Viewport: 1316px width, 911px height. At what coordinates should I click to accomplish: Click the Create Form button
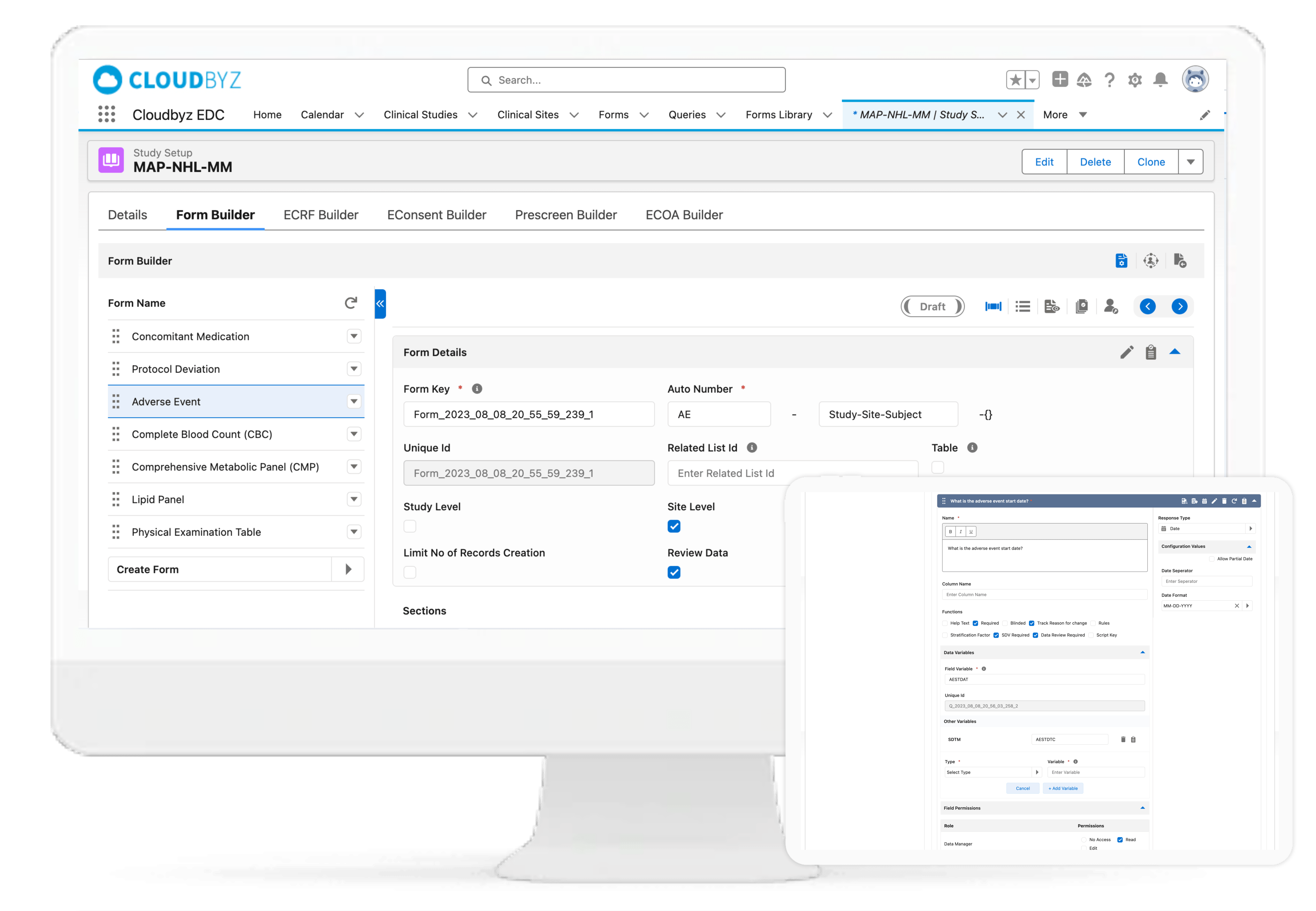click(x=220, y=570)
